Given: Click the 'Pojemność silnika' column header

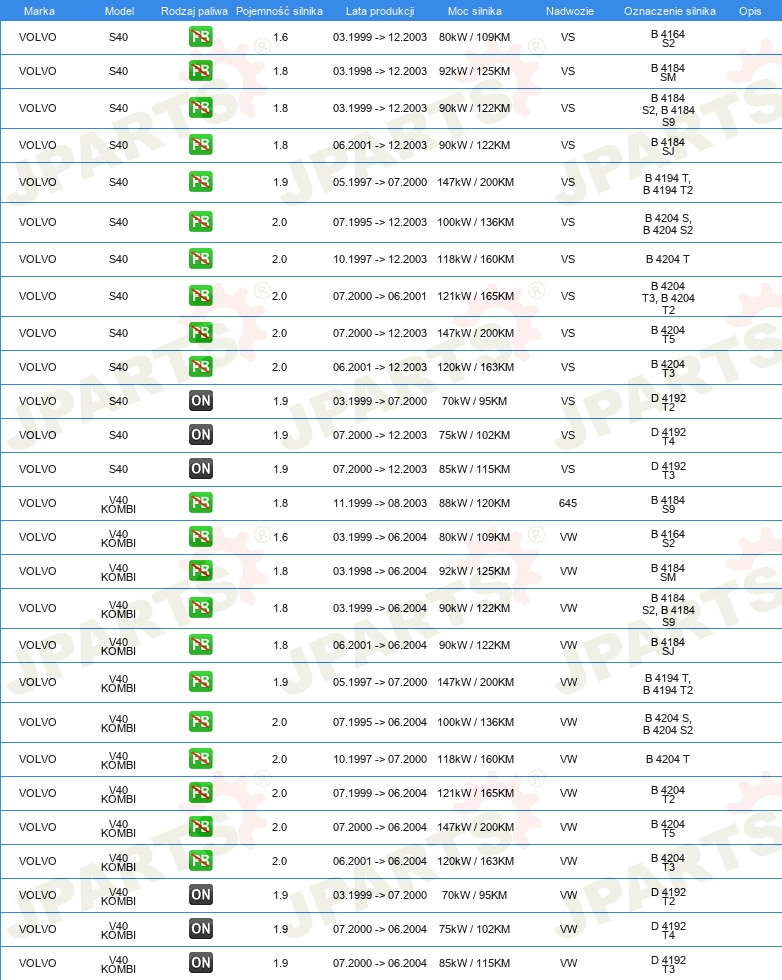Looking at the screenshot, I should pos(279,11).
